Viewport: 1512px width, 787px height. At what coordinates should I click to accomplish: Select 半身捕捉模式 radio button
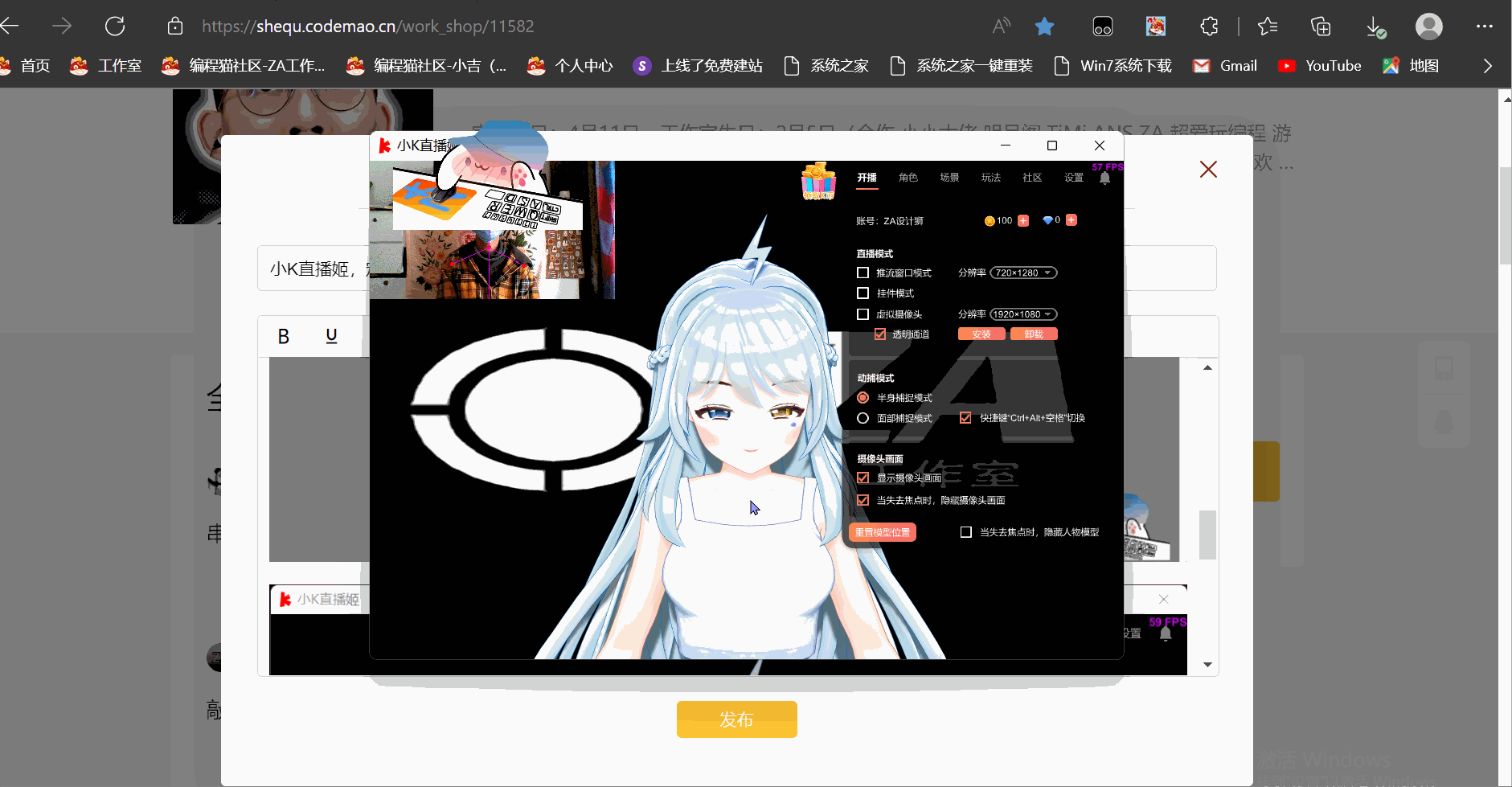[863, 398]
